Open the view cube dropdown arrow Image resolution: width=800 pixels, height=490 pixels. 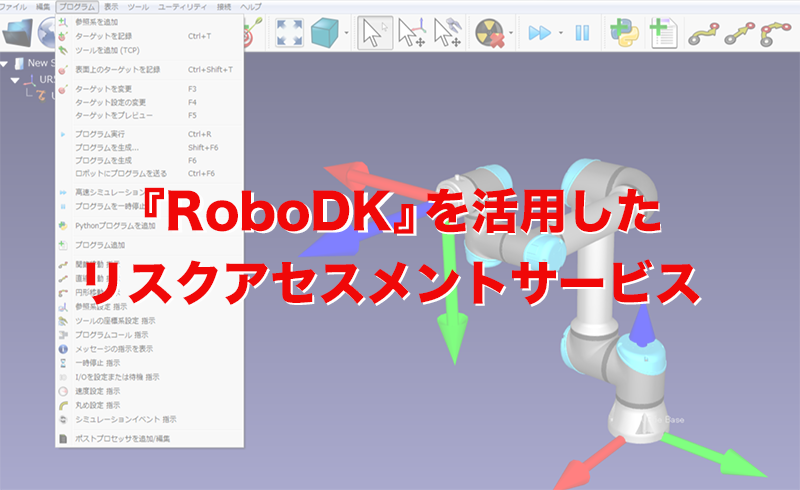click(346, 33)
